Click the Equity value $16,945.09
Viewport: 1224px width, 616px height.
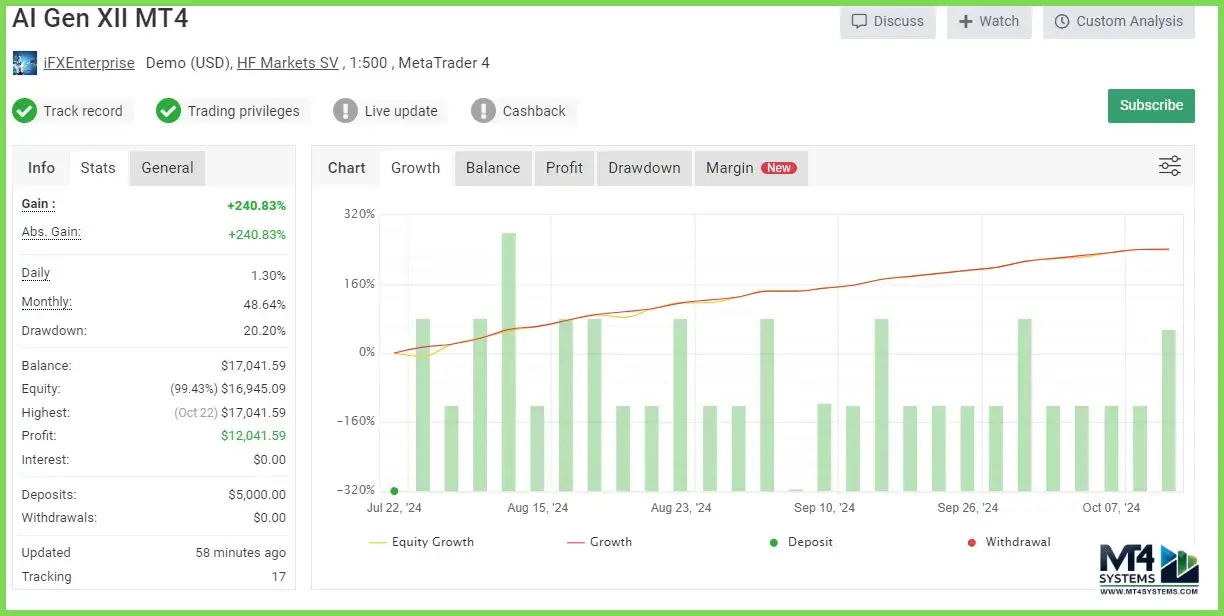pos(253,389)
